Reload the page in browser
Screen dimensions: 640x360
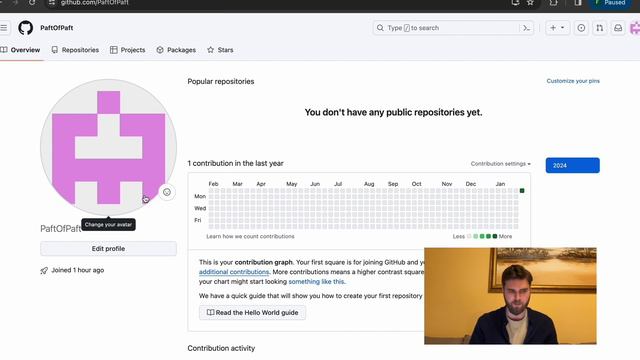32,3
